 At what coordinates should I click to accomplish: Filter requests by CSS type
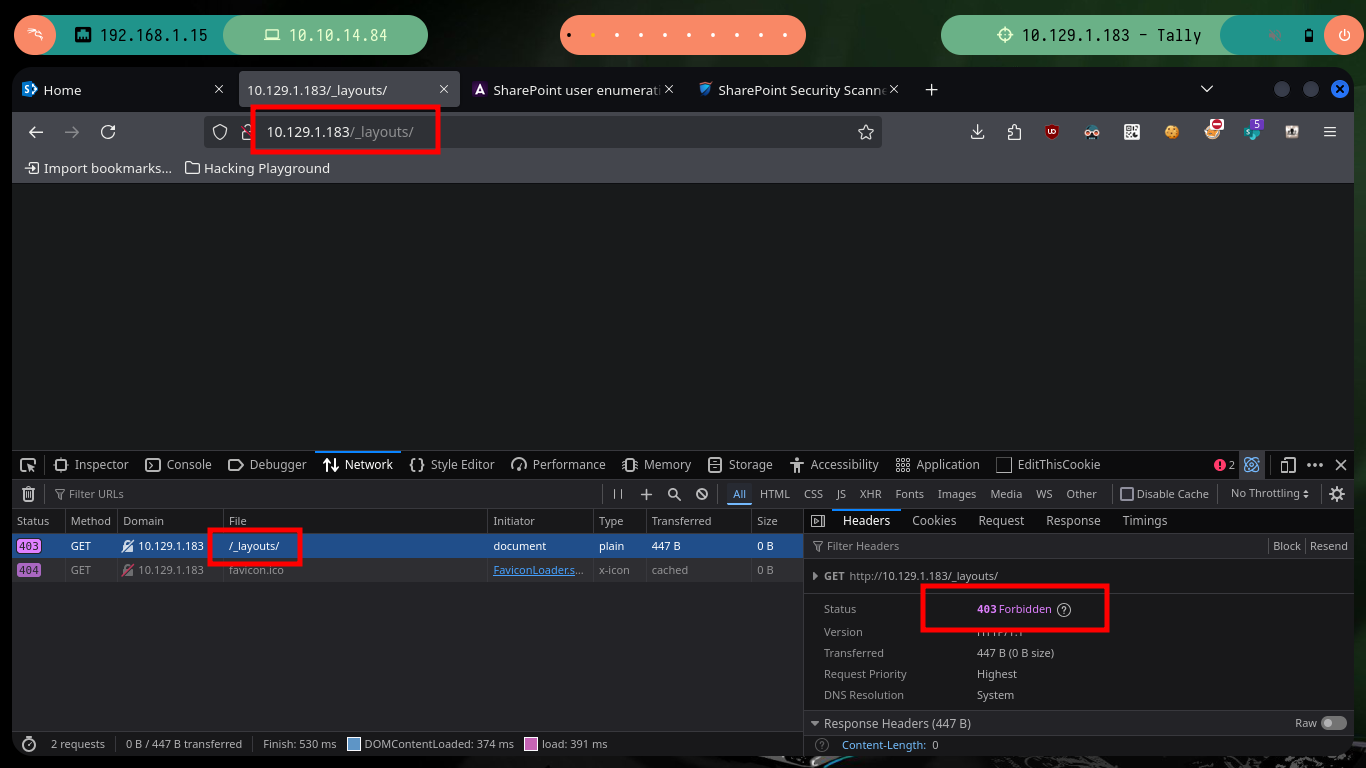pyautogui.click(x=814, y=494)
